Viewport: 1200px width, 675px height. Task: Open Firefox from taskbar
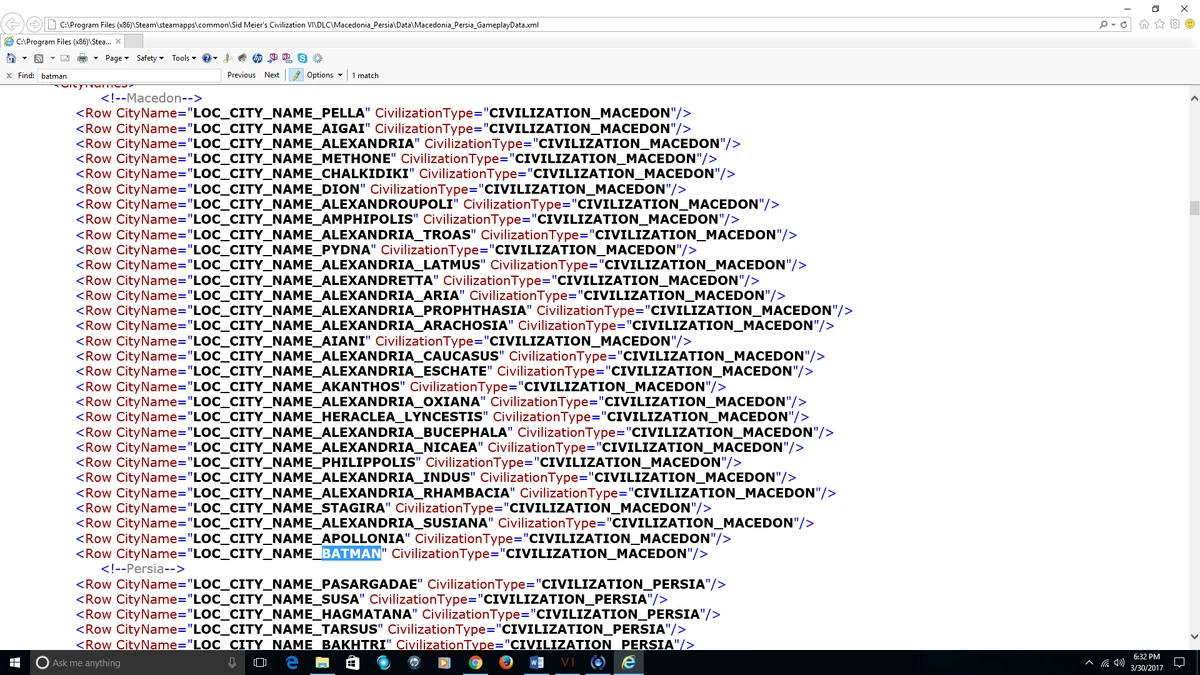pos(506,662)
